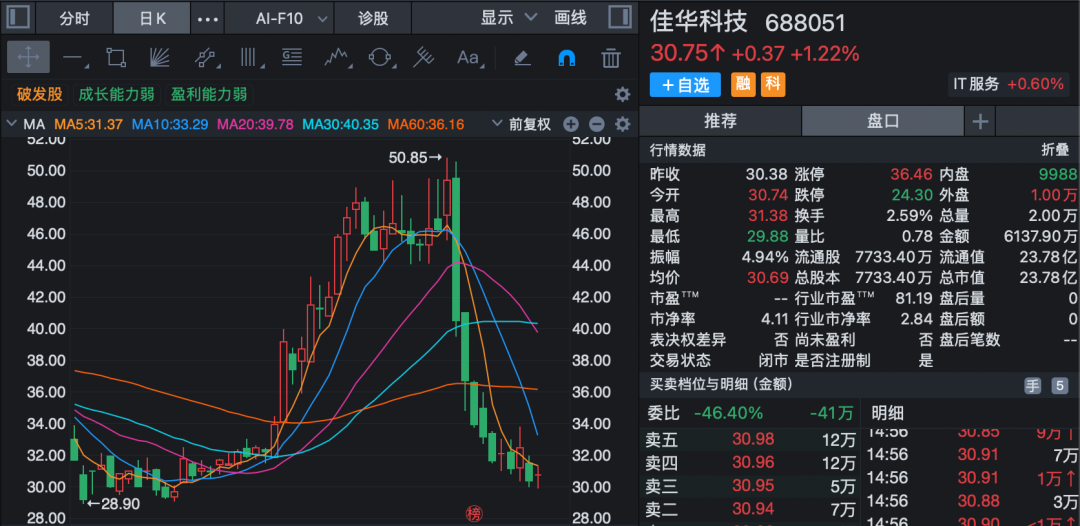Click the 卖五 price 30.98
Viewport: 1080px width, 526px height.
click(753, 439)
